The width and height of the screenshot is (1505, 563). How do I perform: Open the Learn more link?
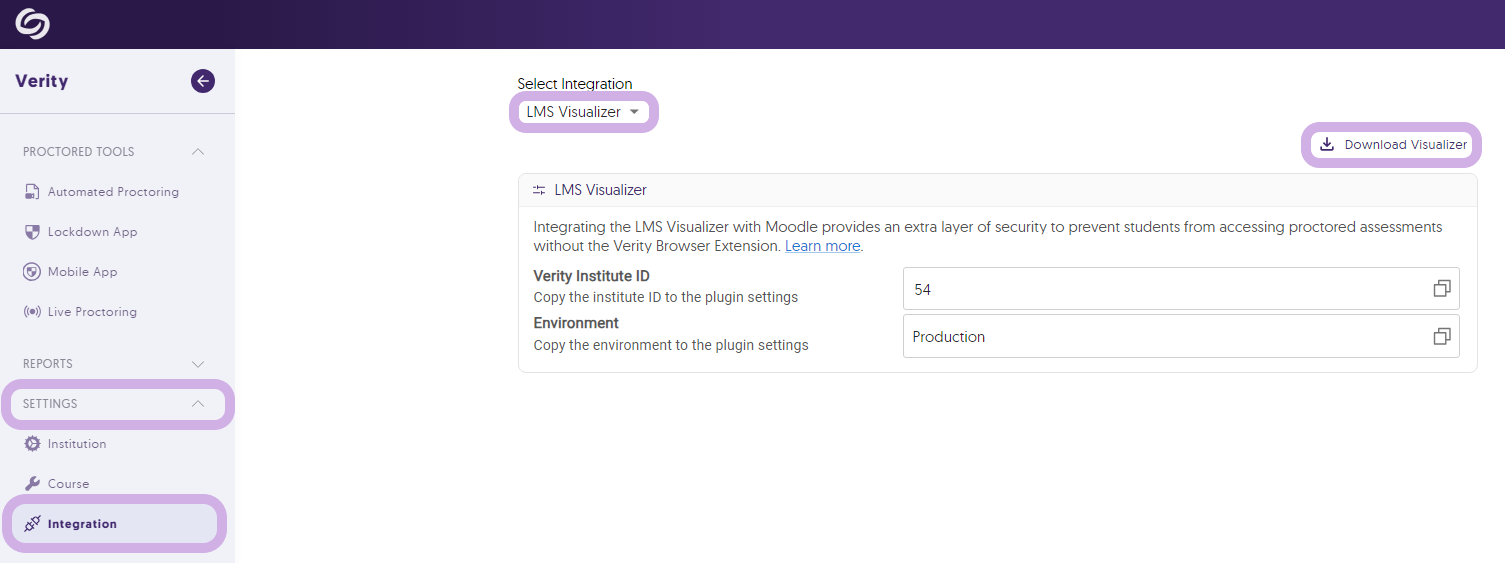pos(822,246)
